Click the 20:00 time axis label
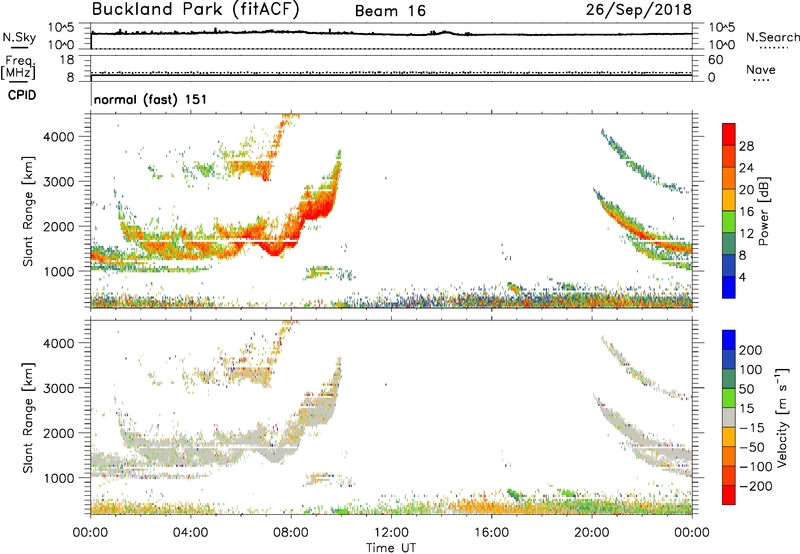800x554 pixels. (x=591, y=533)
